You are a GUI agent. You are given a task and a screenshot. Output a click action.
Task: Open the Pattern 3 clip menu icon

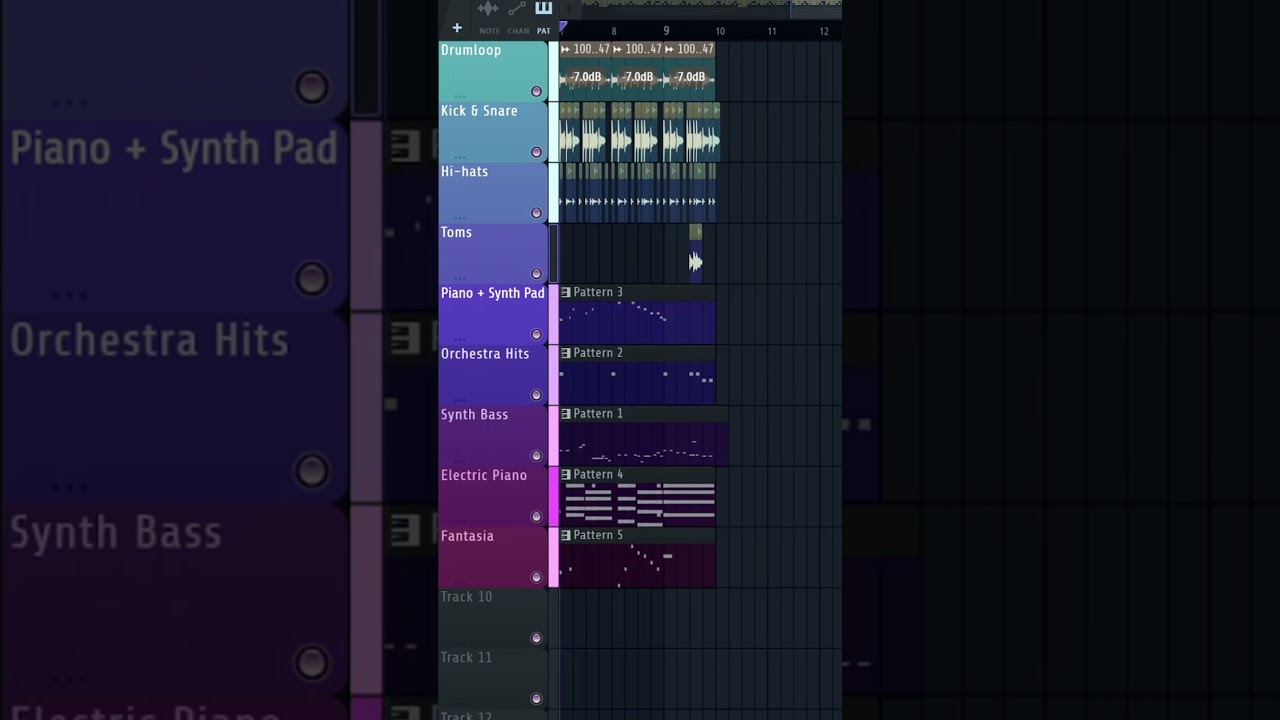566,292
